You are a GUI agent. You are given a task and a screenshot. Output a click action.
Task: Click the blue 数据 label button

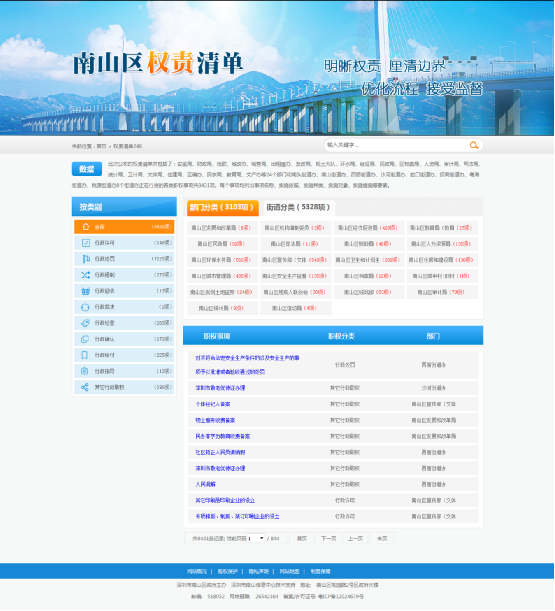87,169
